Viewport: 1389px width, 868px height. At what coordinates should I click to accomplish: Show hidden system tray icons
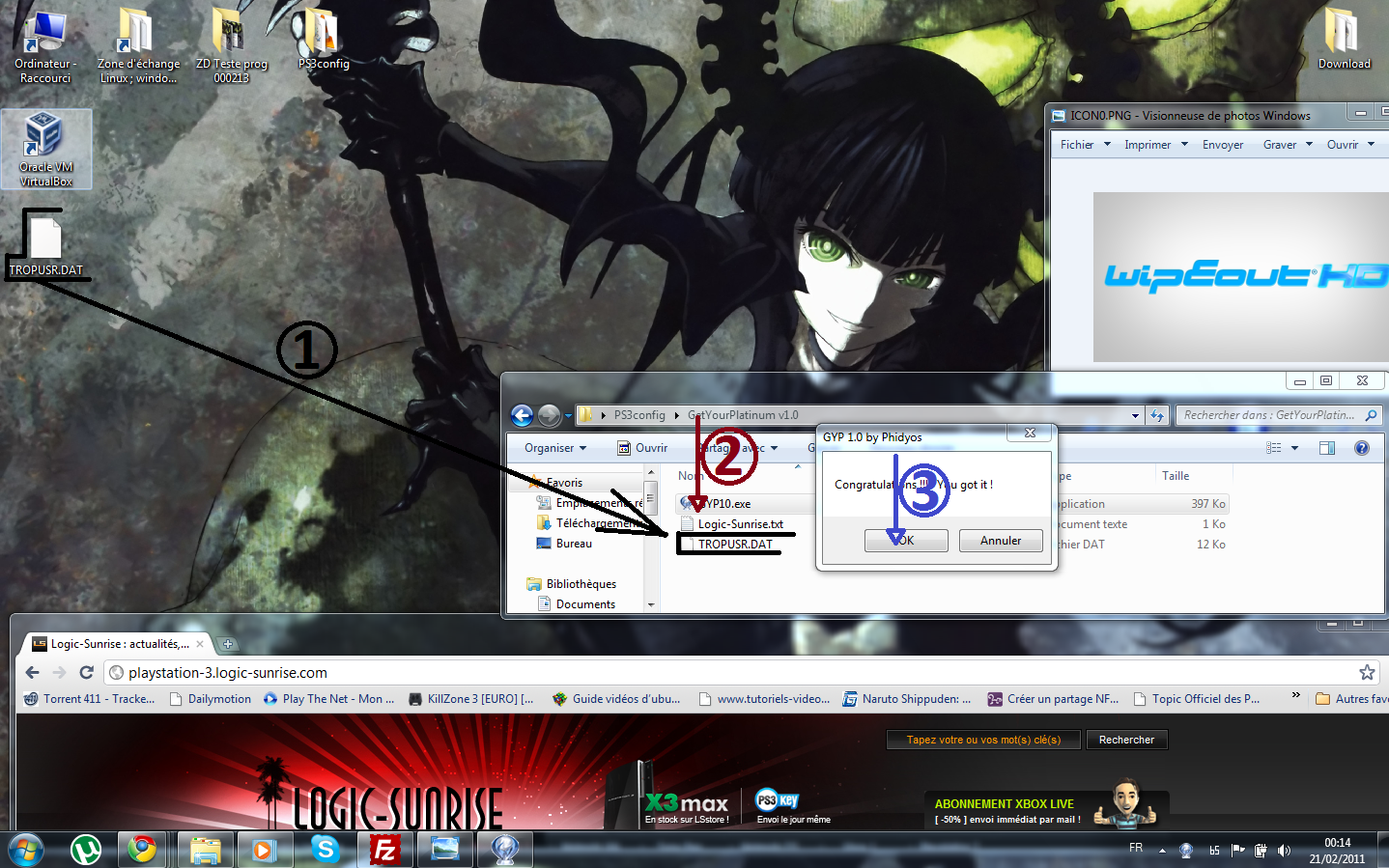click(1162, 851)
